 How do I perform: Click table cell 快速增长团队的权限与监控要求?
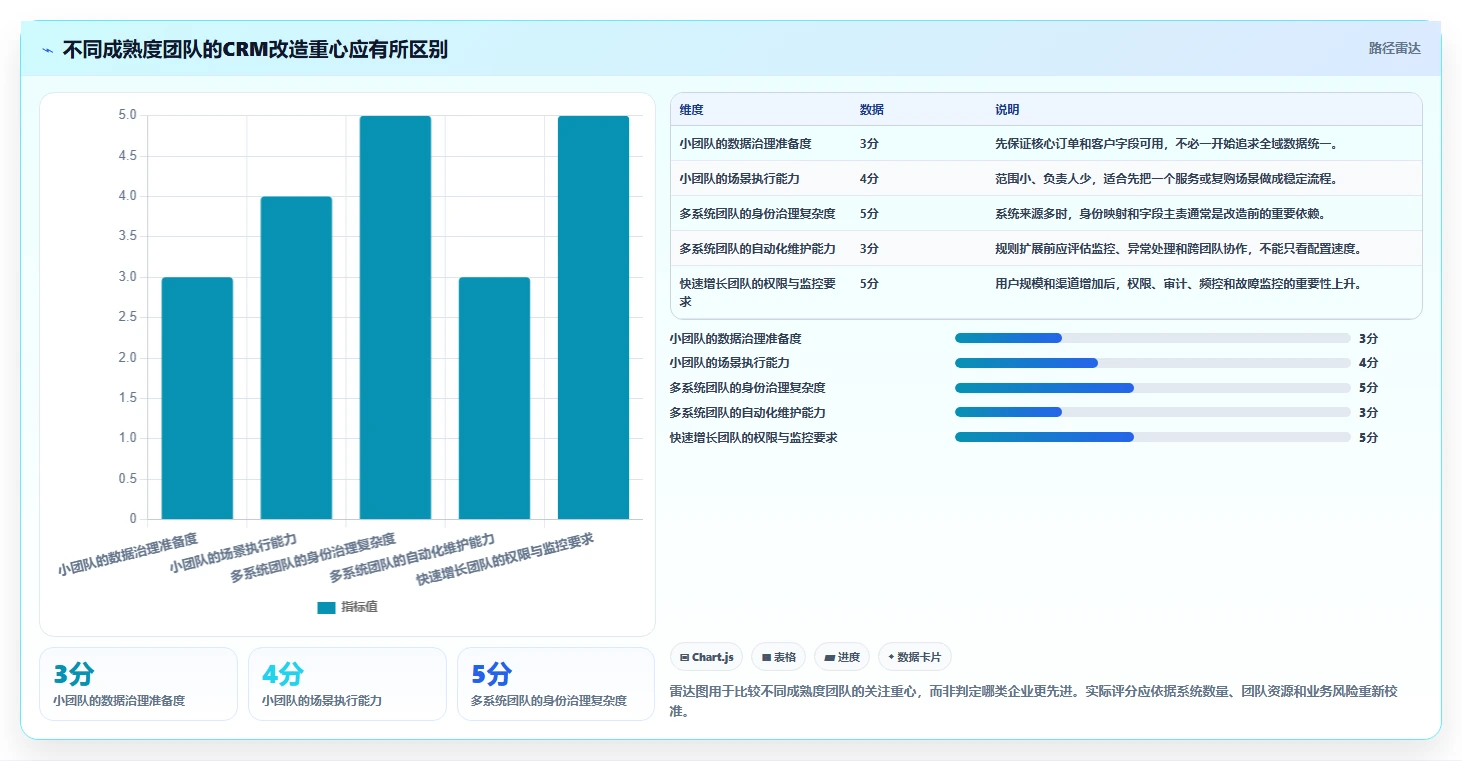[x=757, y=292]
